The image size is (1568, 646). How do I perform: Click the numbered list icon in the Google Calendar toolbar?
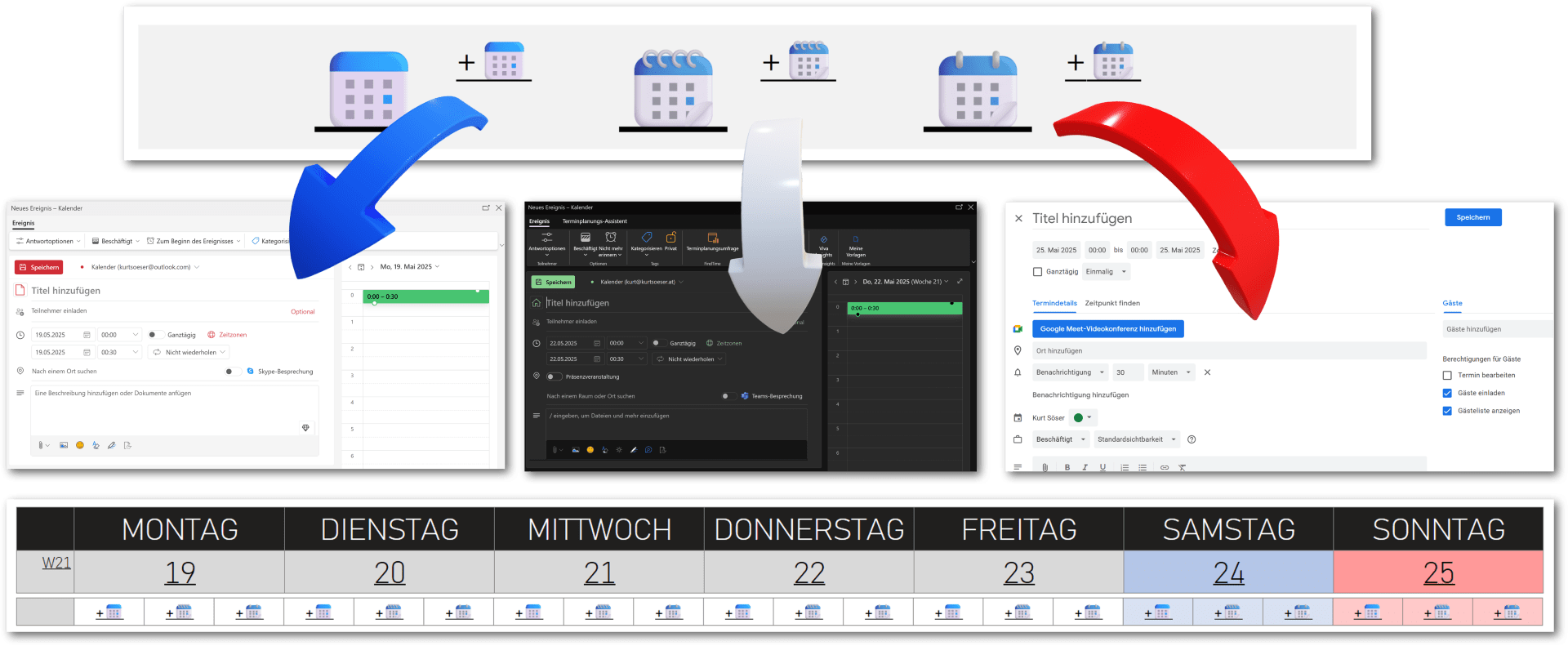(x=1125, y=468)
